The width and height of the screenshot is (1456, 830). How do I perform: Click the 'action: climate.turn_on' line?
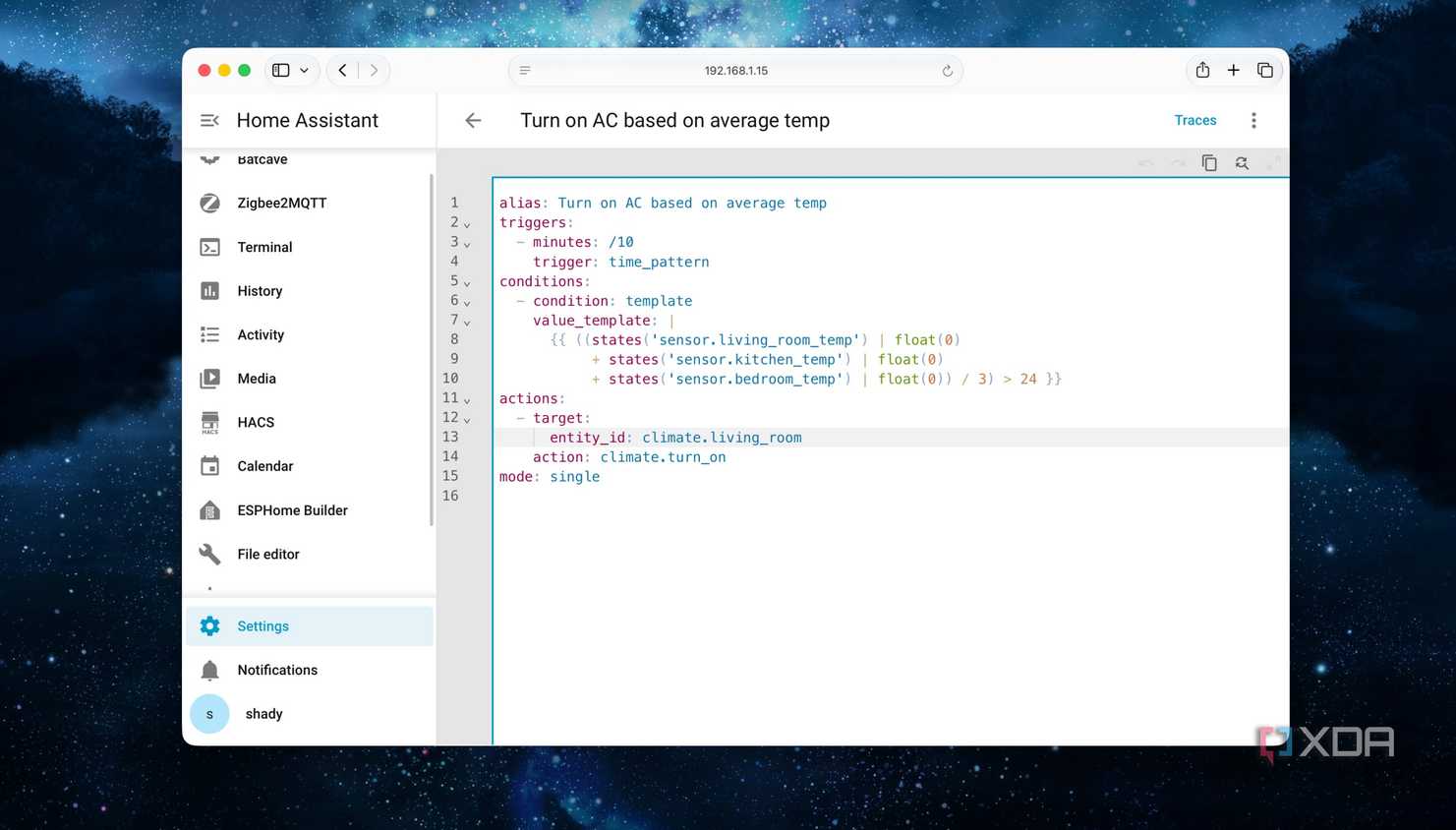tap(629, 457)
